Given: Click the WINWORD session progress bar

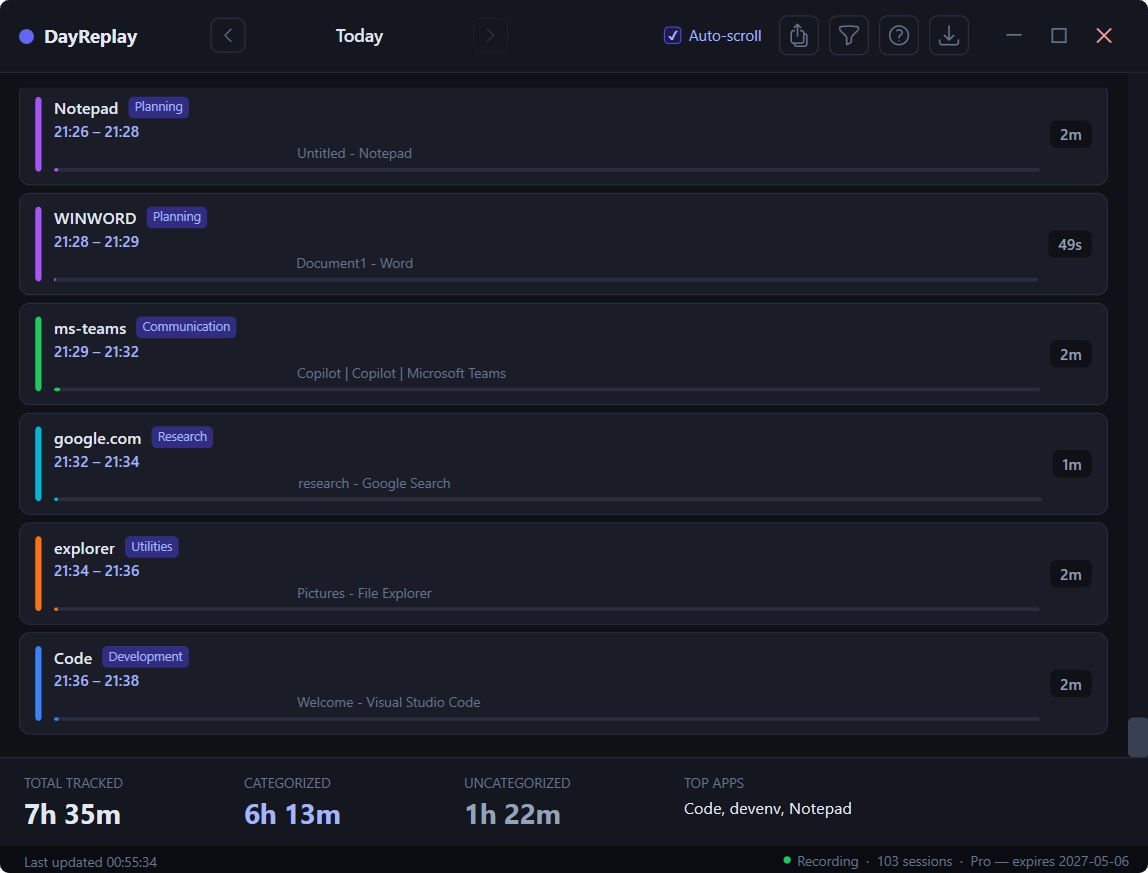Looking at the screenshot, I should (x=545, y=280).
